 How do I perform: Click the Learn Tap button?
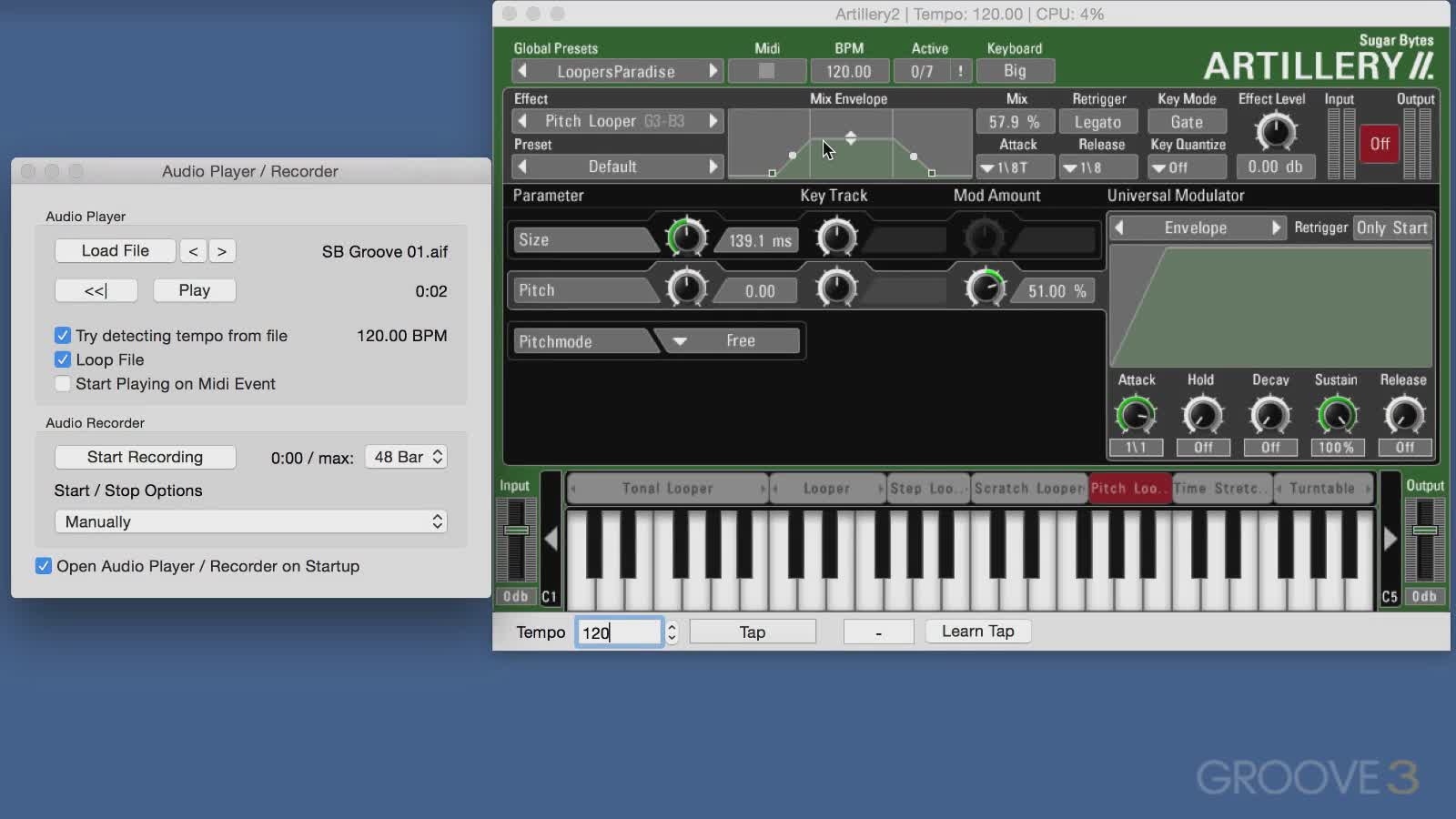(x=978, y=632)
